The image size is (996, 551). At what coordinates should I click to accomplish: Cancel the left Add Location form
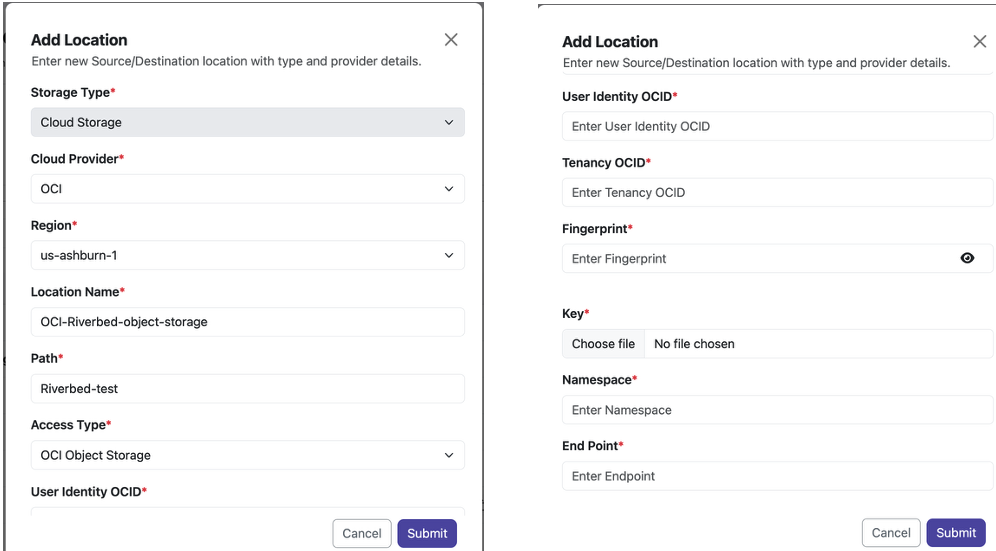362,533
